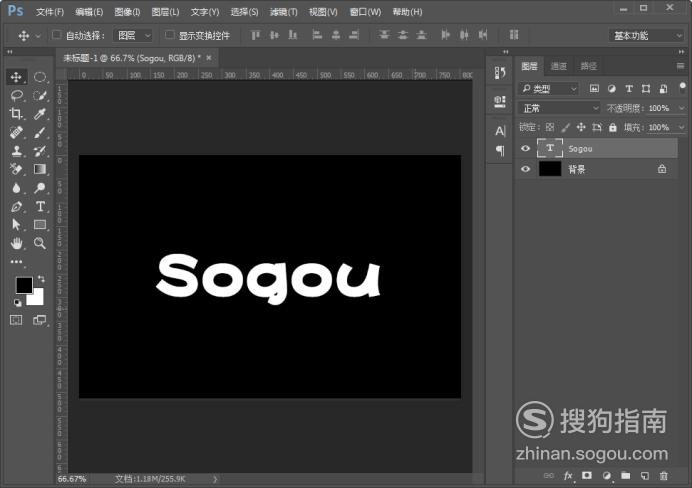Pick the Clone Stamp tool
The height and width of the screenshot is (488, 692).
click(16, 151)
